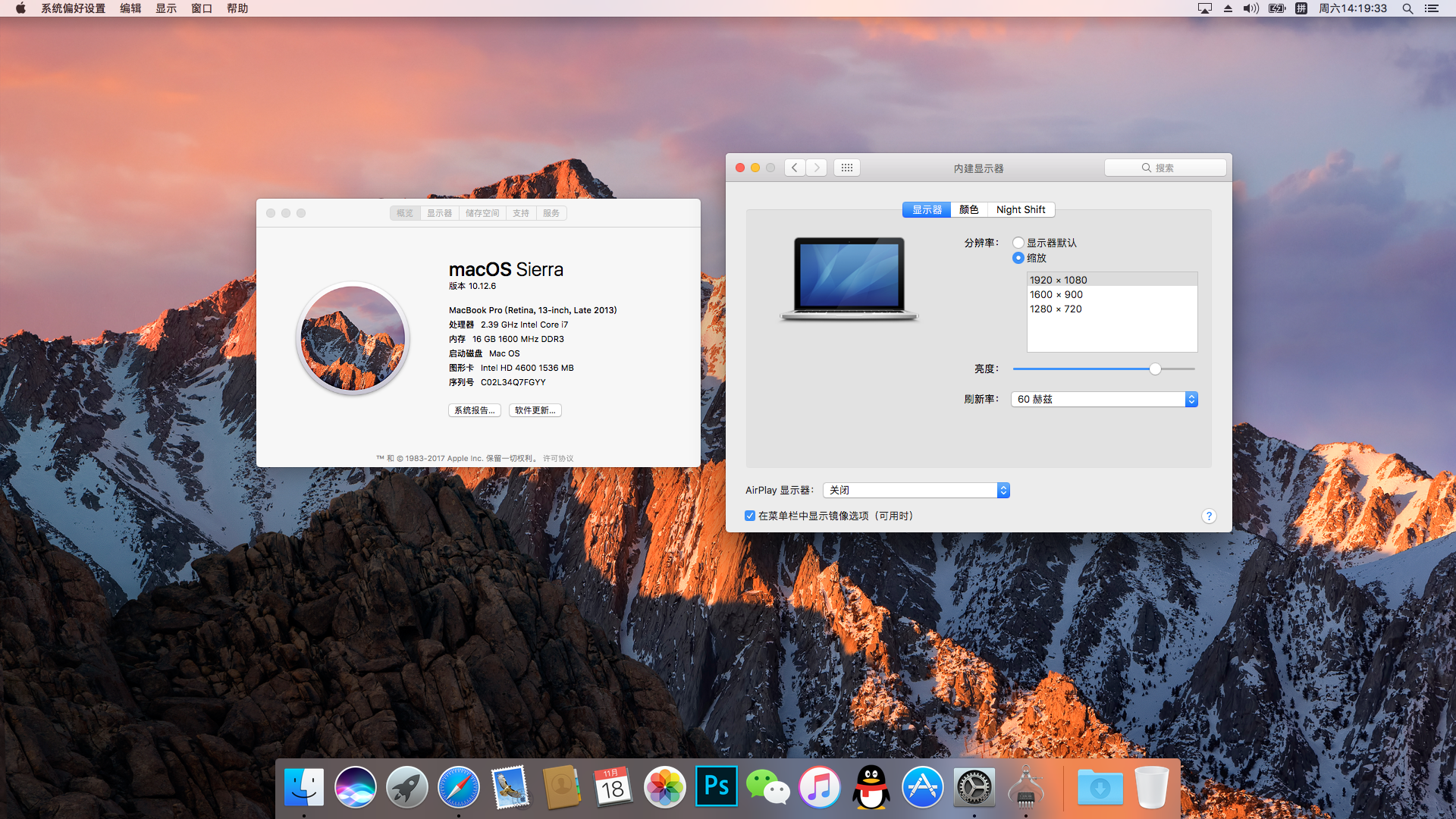Open 刷新率 60 赫兹 dropdown
This screenshot has width=1456, height=819.
pyautogui.click(x=1104, y=399)
